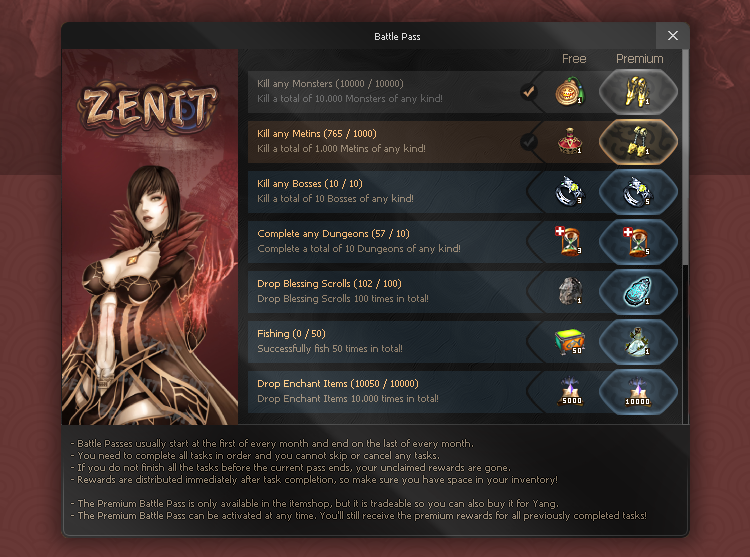Screen dimensions: 750x557
Task: Click the free 5000 enchant reward icon
Action: pos(571,392)
